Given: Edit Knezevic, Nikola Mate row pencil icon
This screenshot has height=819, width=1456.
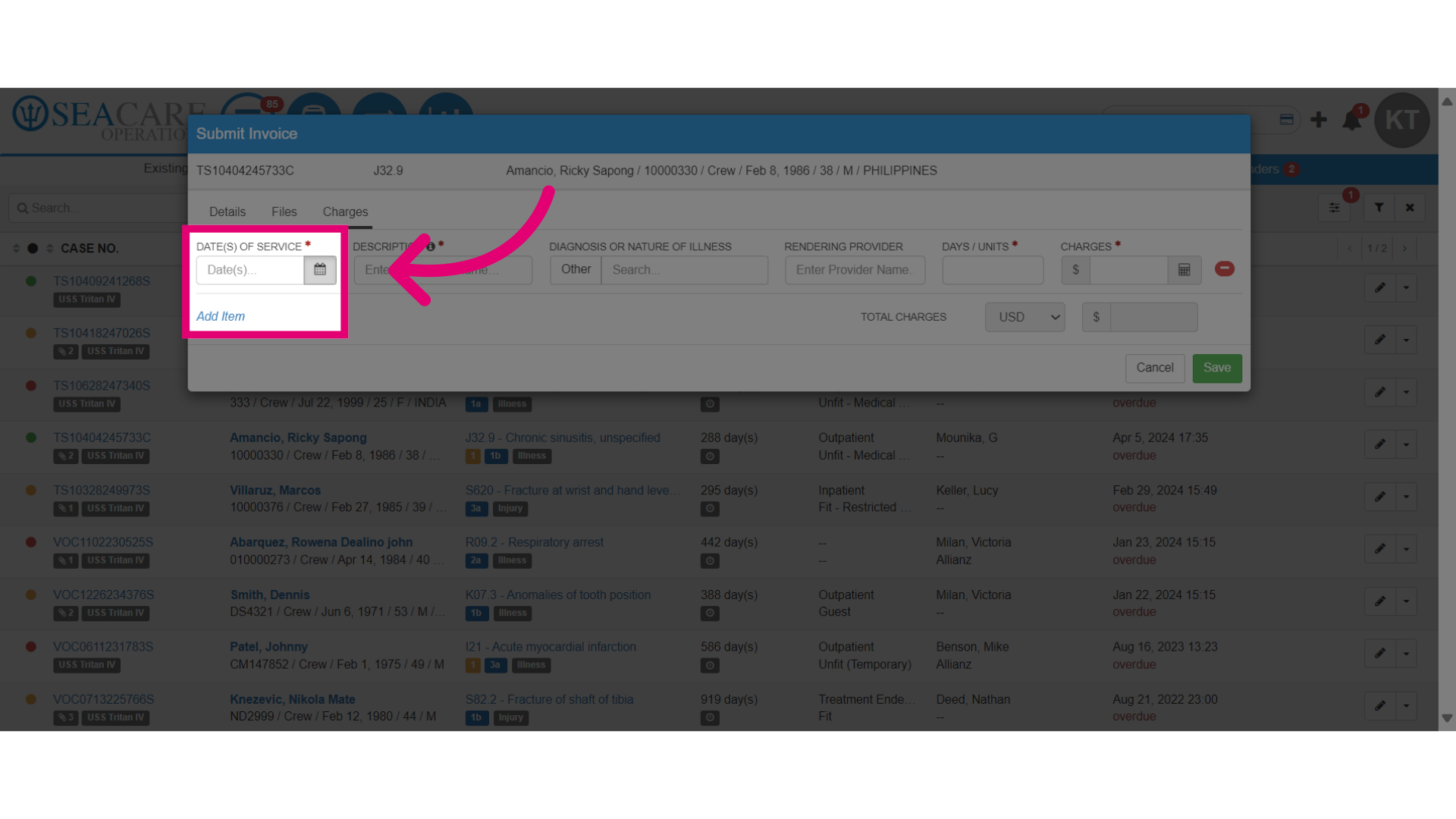Looking at the screenshot, I should [1380, 706].
